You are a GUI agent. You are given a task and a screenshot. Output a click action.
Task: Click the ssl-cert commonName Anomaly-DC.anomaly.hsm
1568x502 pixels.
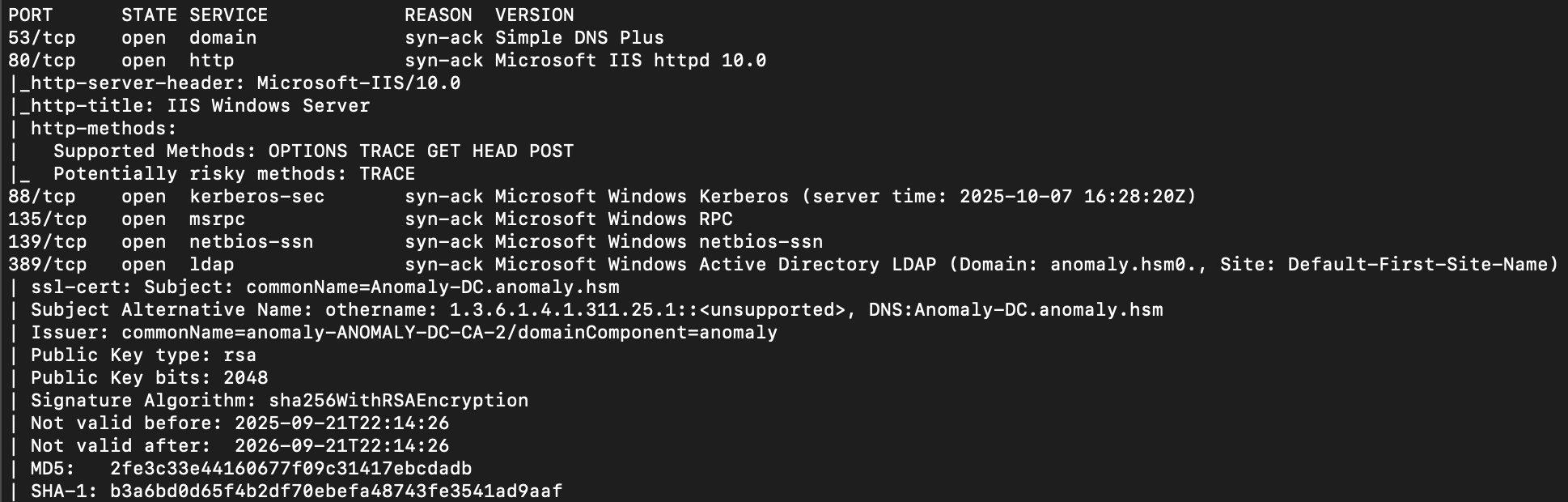click(494, 287)
